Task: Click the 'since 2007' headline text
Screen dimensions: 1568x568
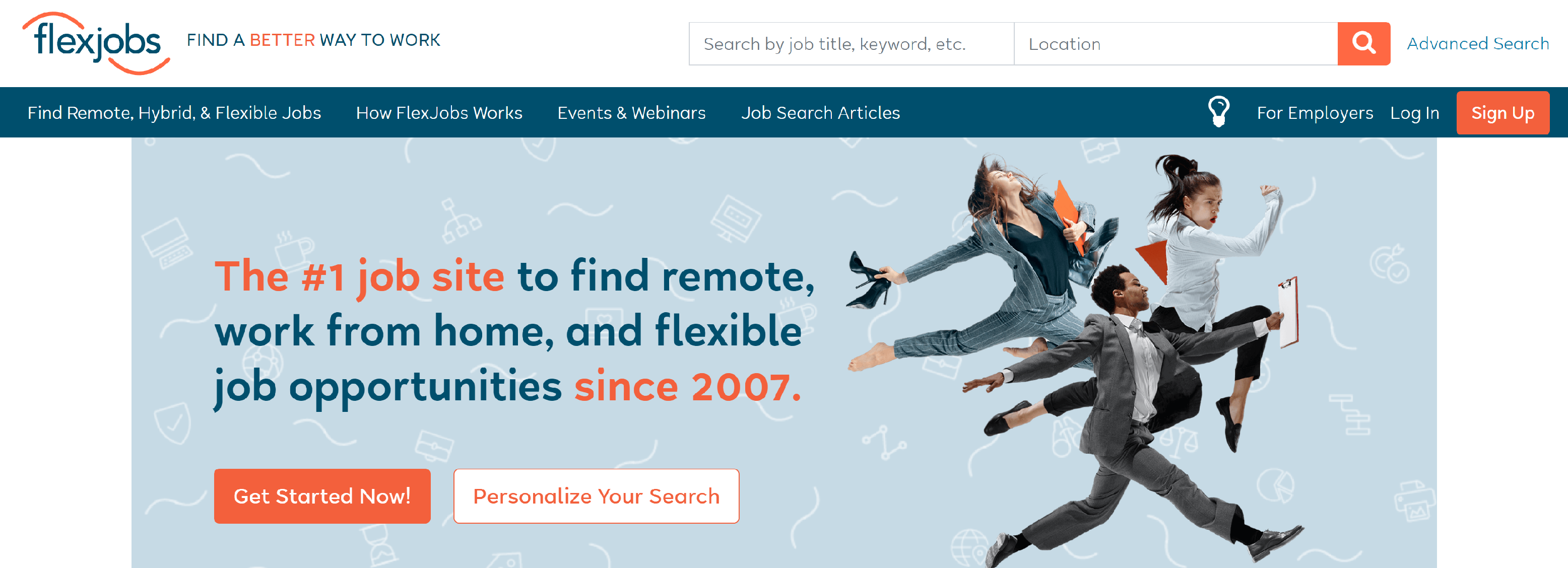Action: (688, 387)
